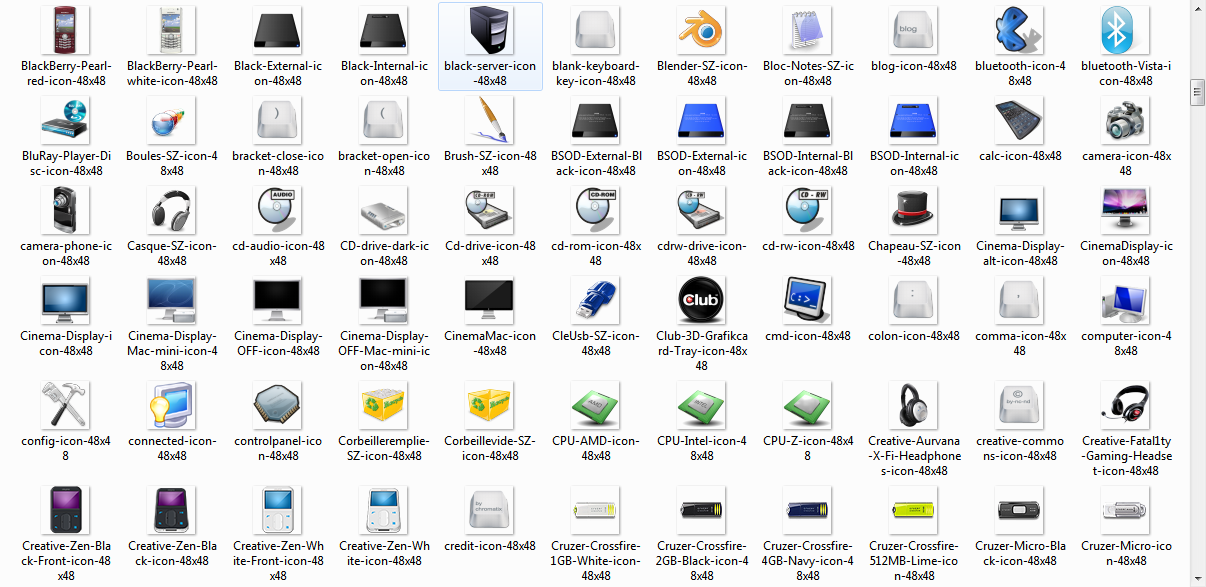The width and height of the screenshot is (1206, 587).
Task: Click the Black-External drive icon
Action: click(x=278, y=30)
